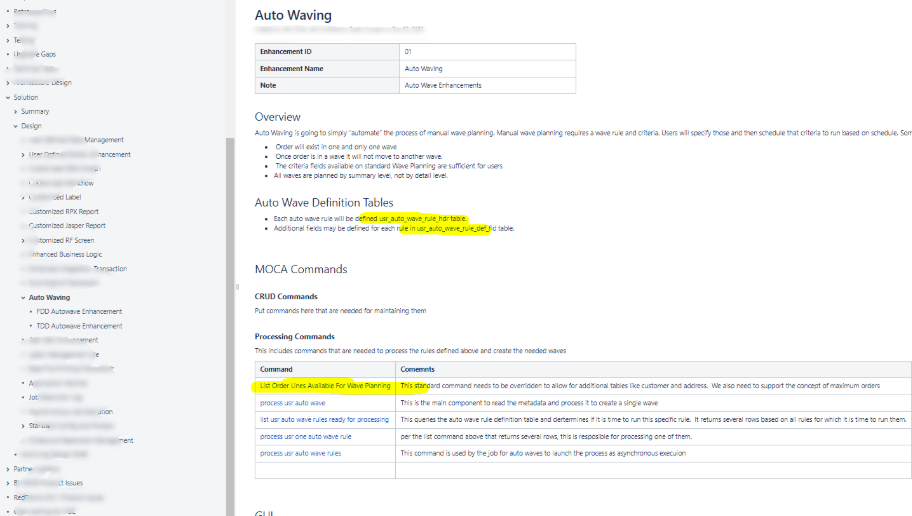Expand the Summary tree node
The height and width of the screenshot is (516, 912).
pos(16,112)
